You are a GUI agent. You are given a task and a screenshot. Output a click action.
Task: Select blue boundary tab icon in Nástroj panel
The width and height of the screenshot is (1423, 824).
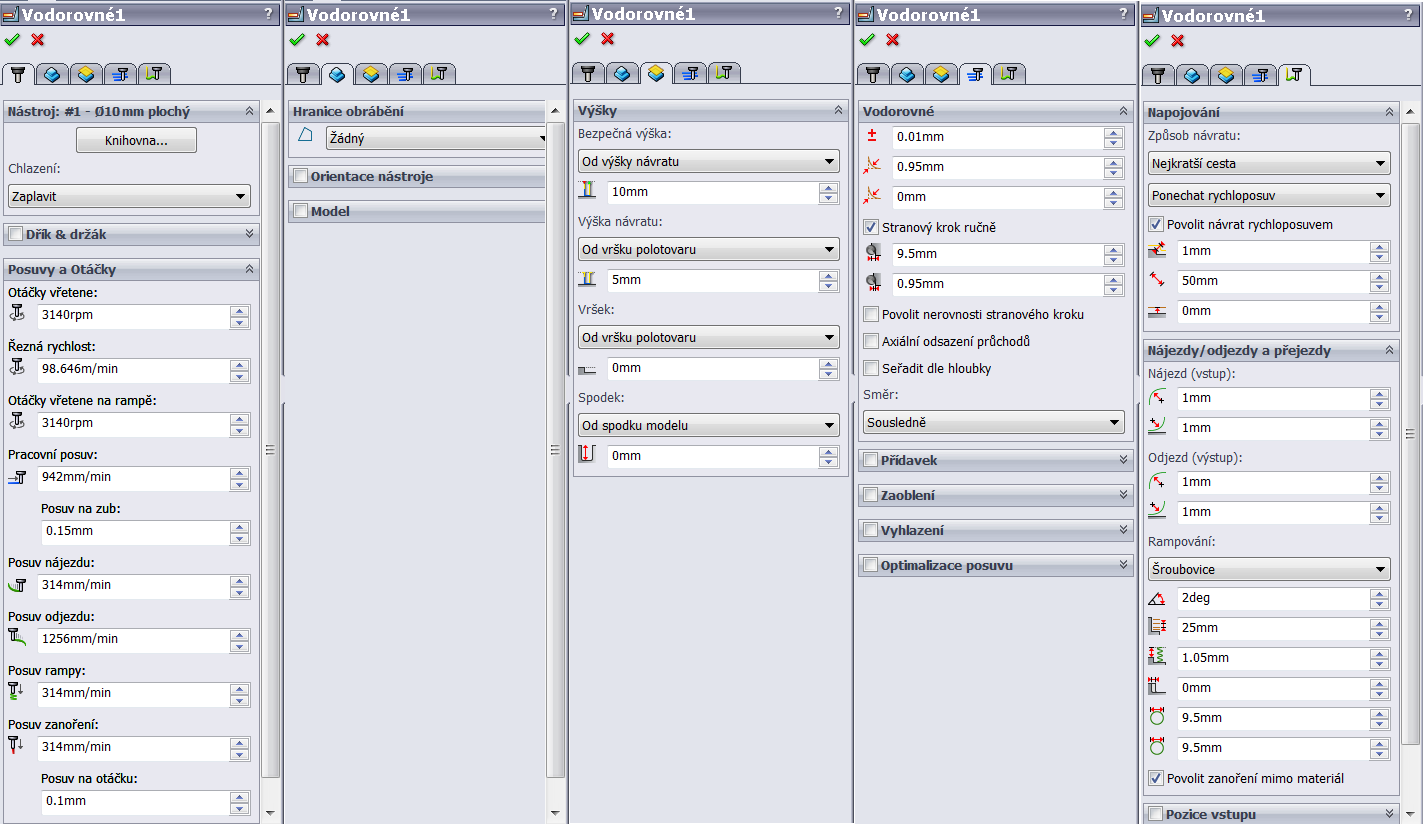point(53,74)
